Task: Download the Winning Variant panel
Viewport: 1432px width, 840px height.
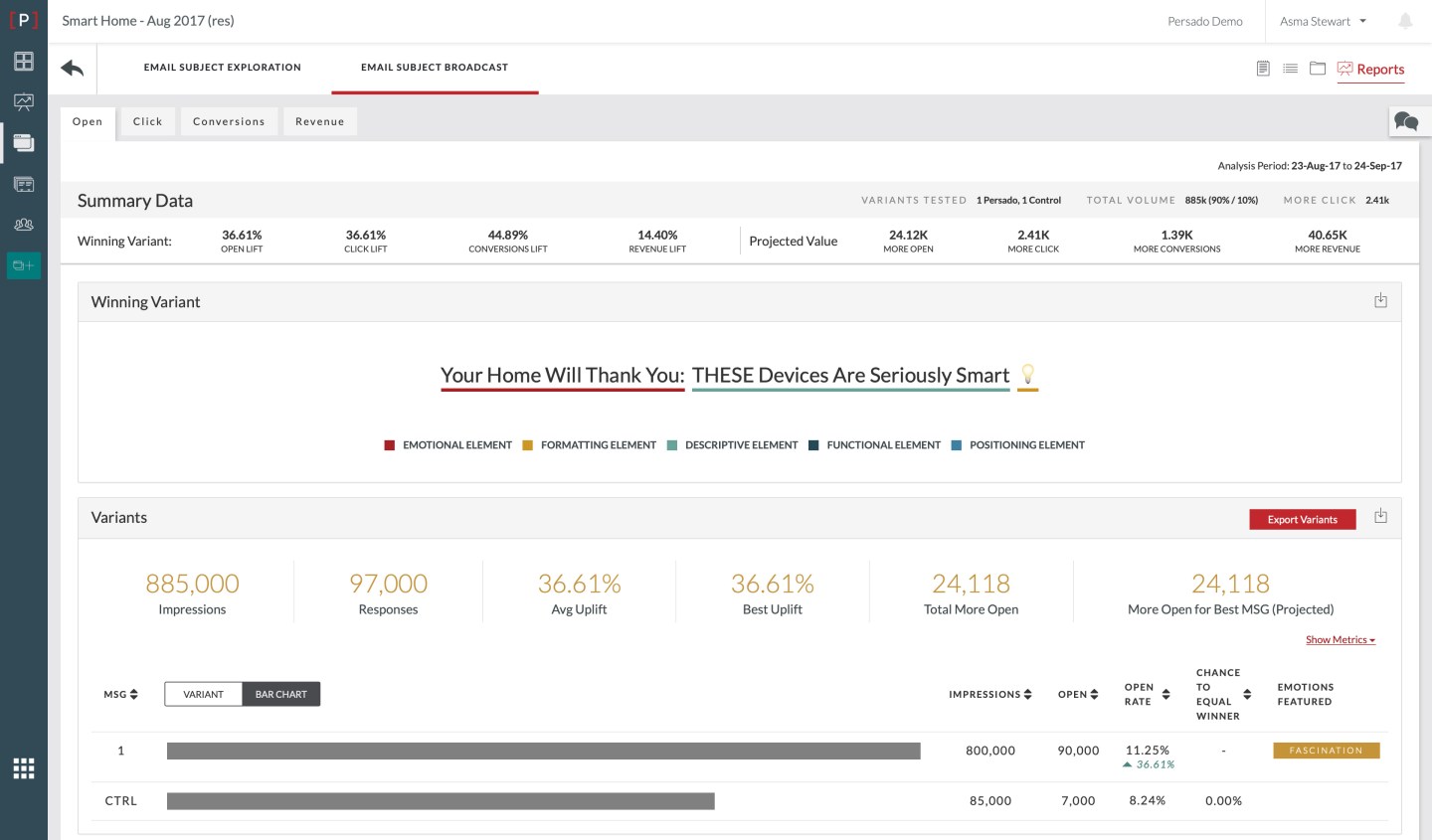Action: click(1380, 301)
